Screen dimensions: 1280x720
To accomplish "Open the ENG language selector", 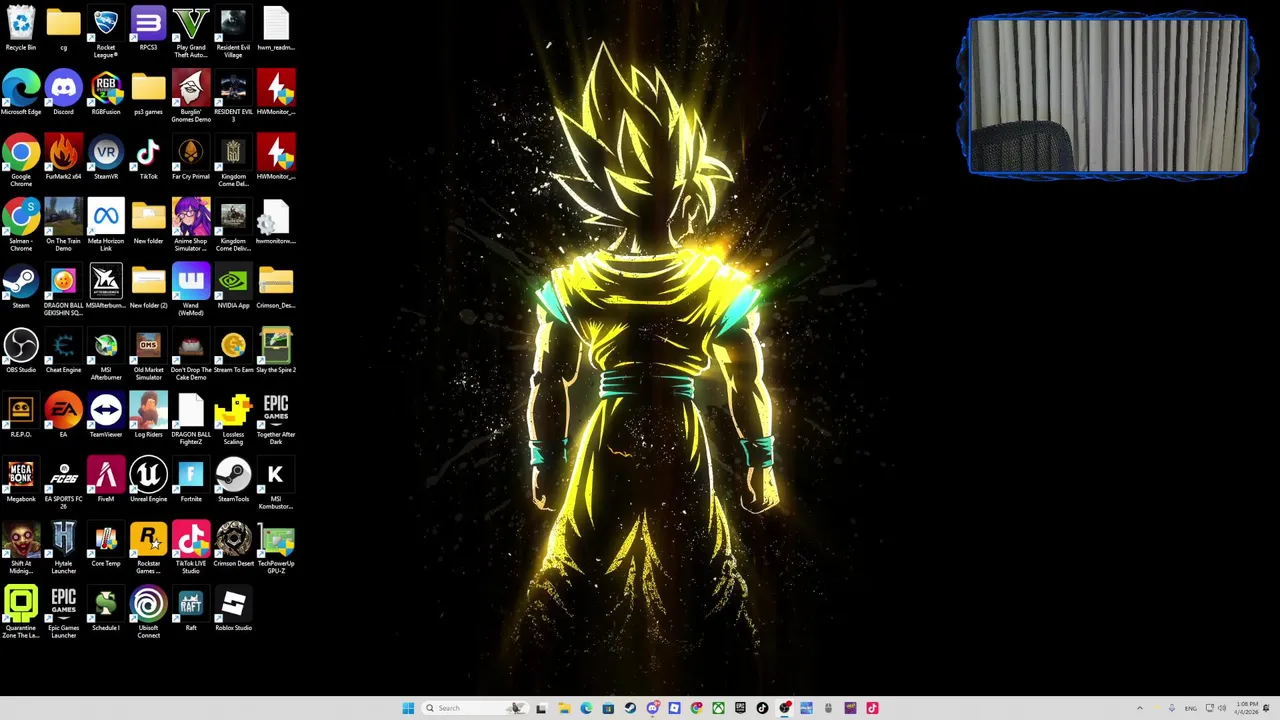I will [x=1191, y=708].
